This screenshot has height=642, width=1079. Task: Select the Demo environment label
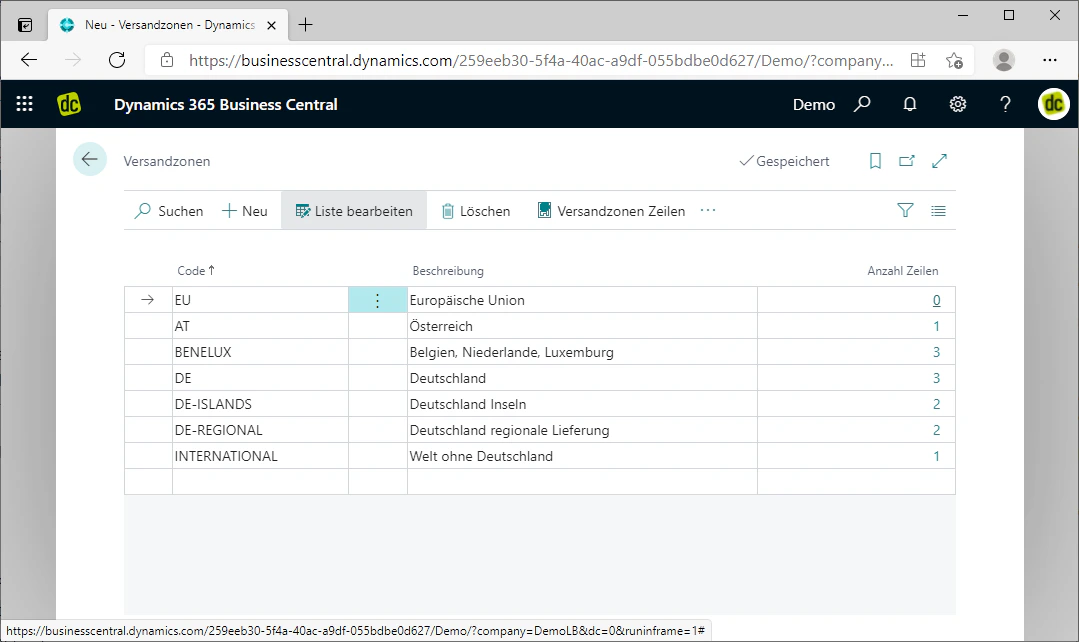pos(813,105)
